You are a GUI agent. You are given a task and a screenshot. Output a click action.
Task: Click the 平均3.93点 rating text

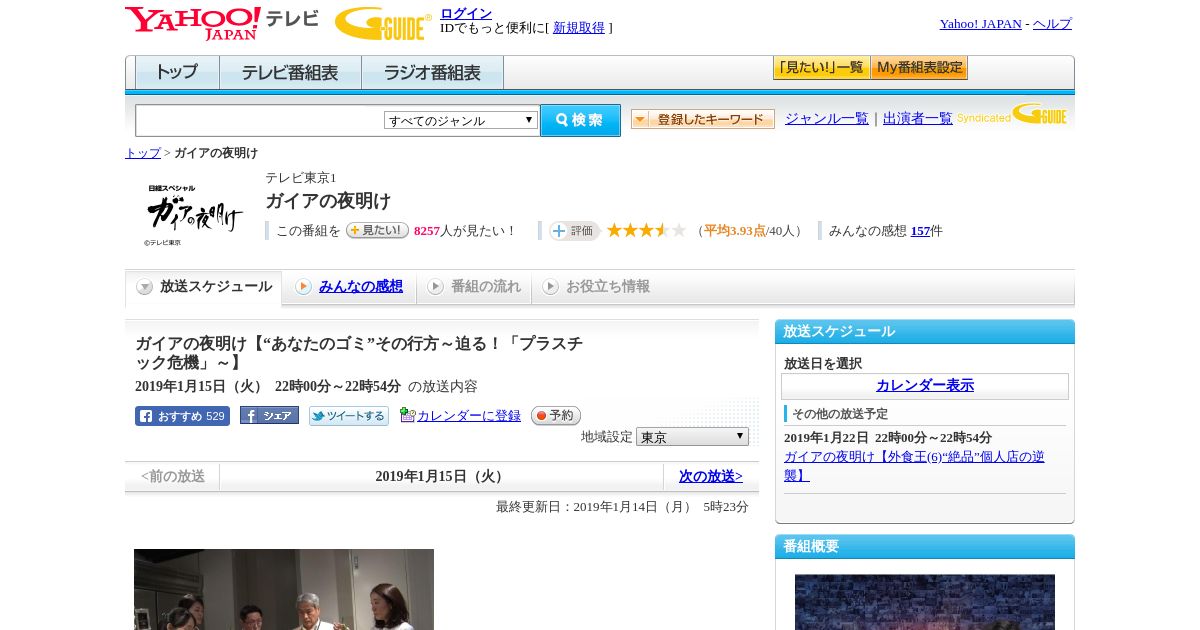735,231
